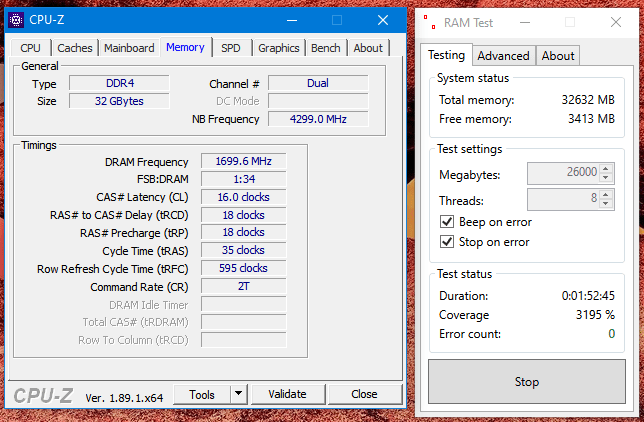The height and width of the screenshot is (422, 644).
Task: Open the Advanced tab in RAM Test
Action: (x=504, y=55)
